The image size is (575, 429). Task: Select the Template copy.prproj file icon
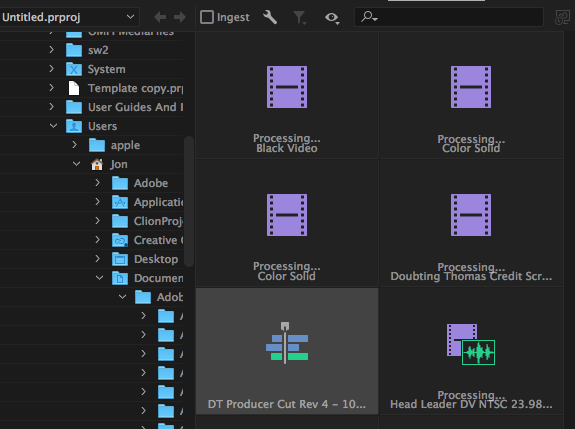(x=74, y=88)
